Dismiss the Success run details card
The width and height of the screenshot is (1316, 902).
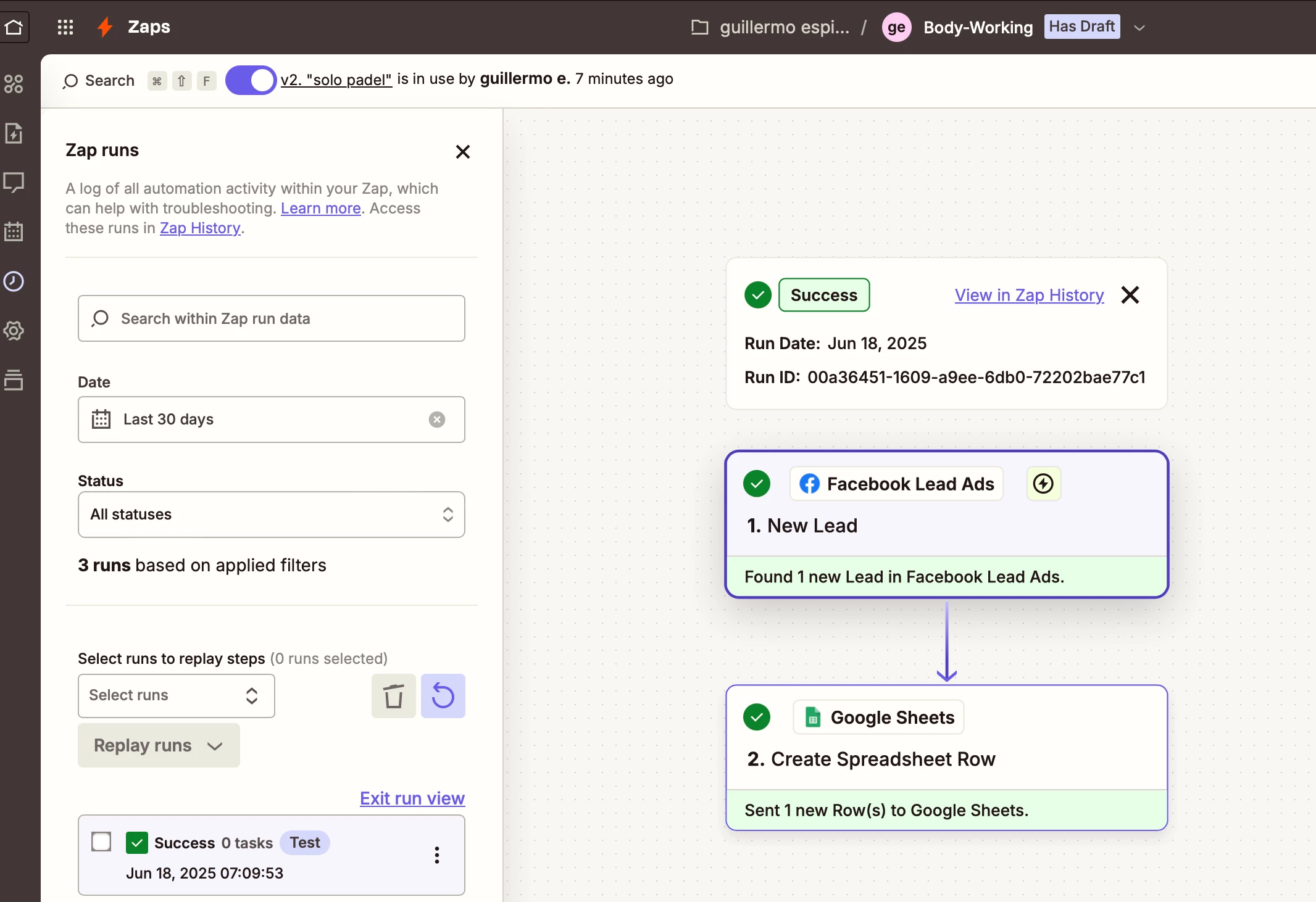(1130, 295)
